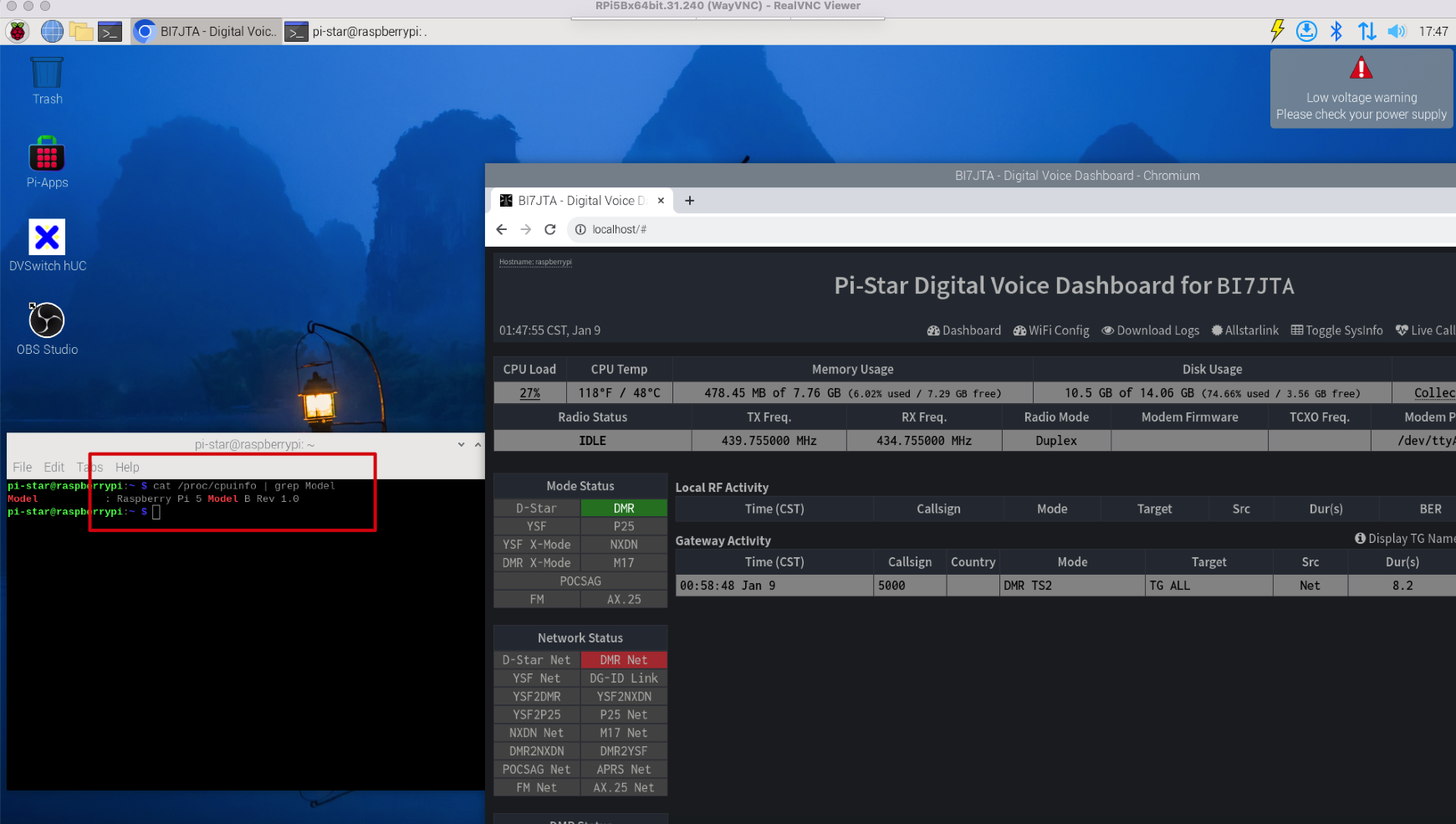Open the Dashboard link
The image size is (1456, 824).
964,330
